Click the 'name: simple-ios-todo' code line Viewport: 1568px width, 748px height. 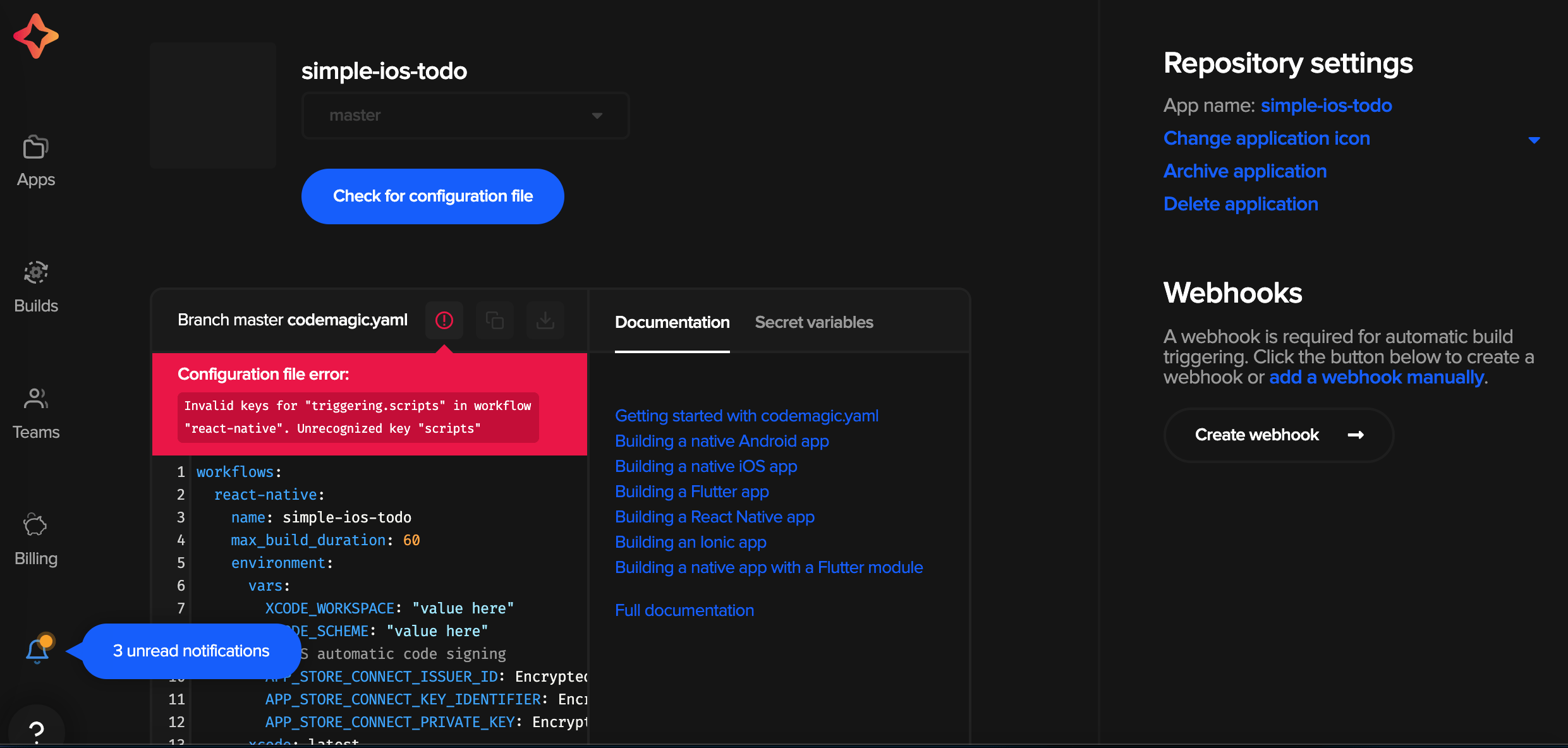(321, 517)
